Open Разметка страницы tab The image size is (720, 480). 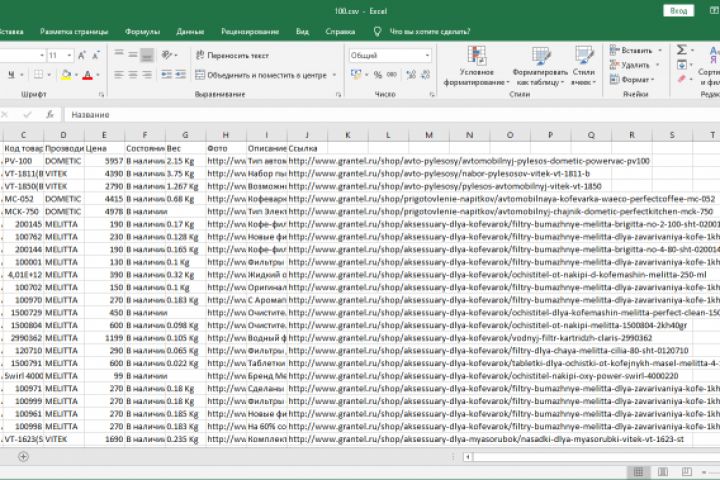[74, 32]
